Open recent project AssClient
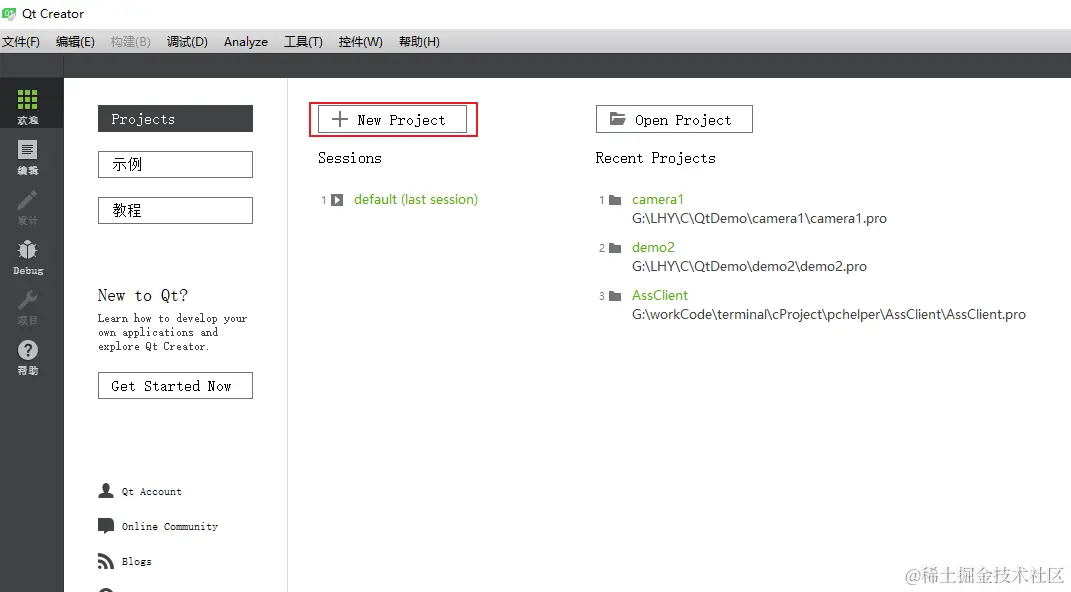The image size is (1071, 592). click(660, 295)
